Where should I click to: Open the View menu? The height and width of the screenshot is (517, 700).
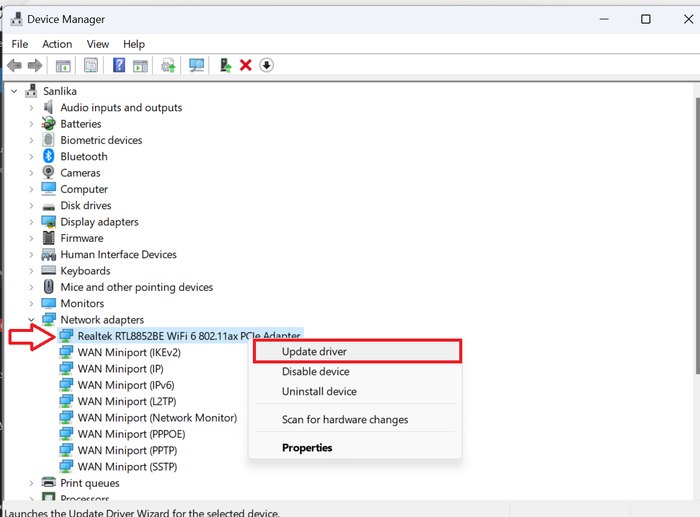point(98,44)
